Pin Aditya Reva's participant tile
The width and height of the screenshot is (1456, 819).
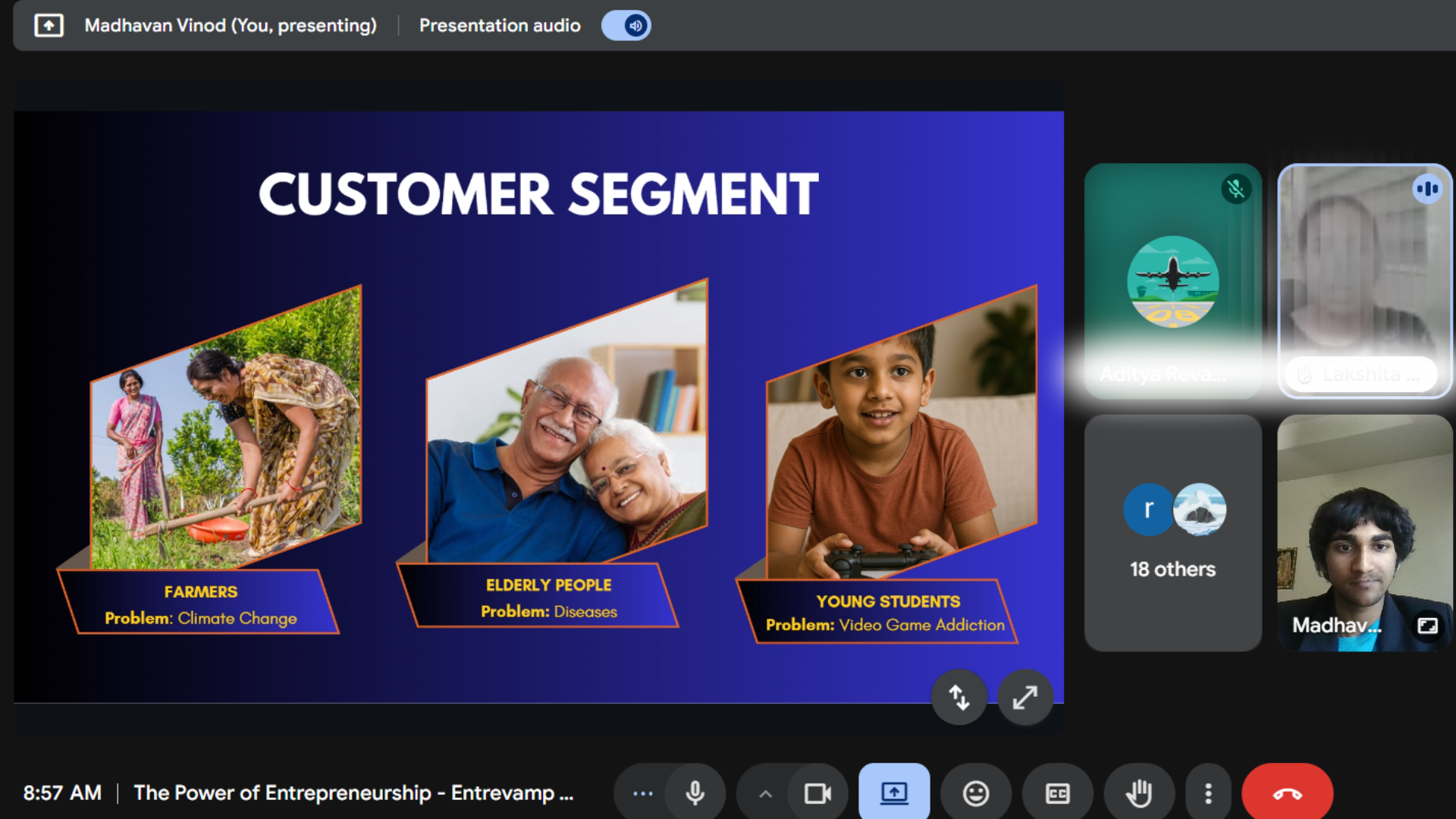coord(1172,281)
